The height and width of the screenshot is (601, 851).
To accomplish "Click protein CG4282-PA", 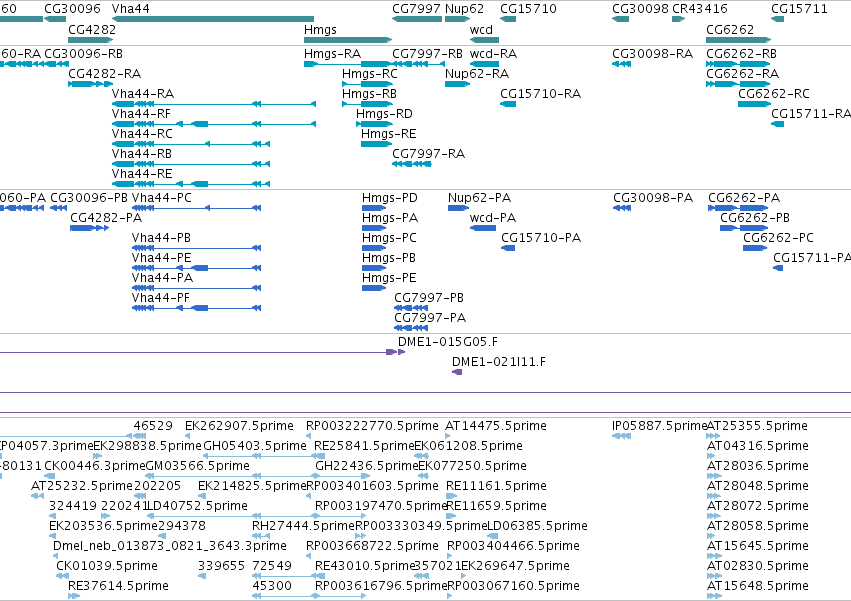I will (x=90, y=228).
